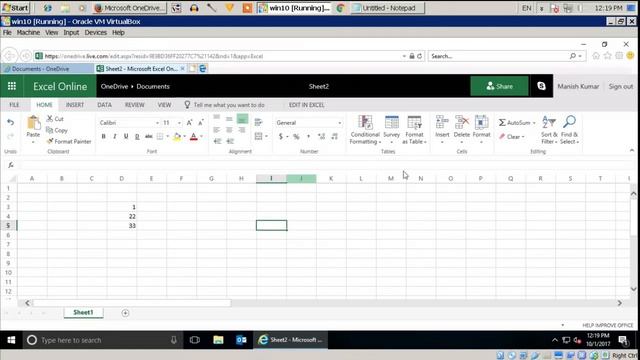Toggle Underline formatting
Image resolution: width=640 pixels, height=360 pixels.
tap(126, 136)
